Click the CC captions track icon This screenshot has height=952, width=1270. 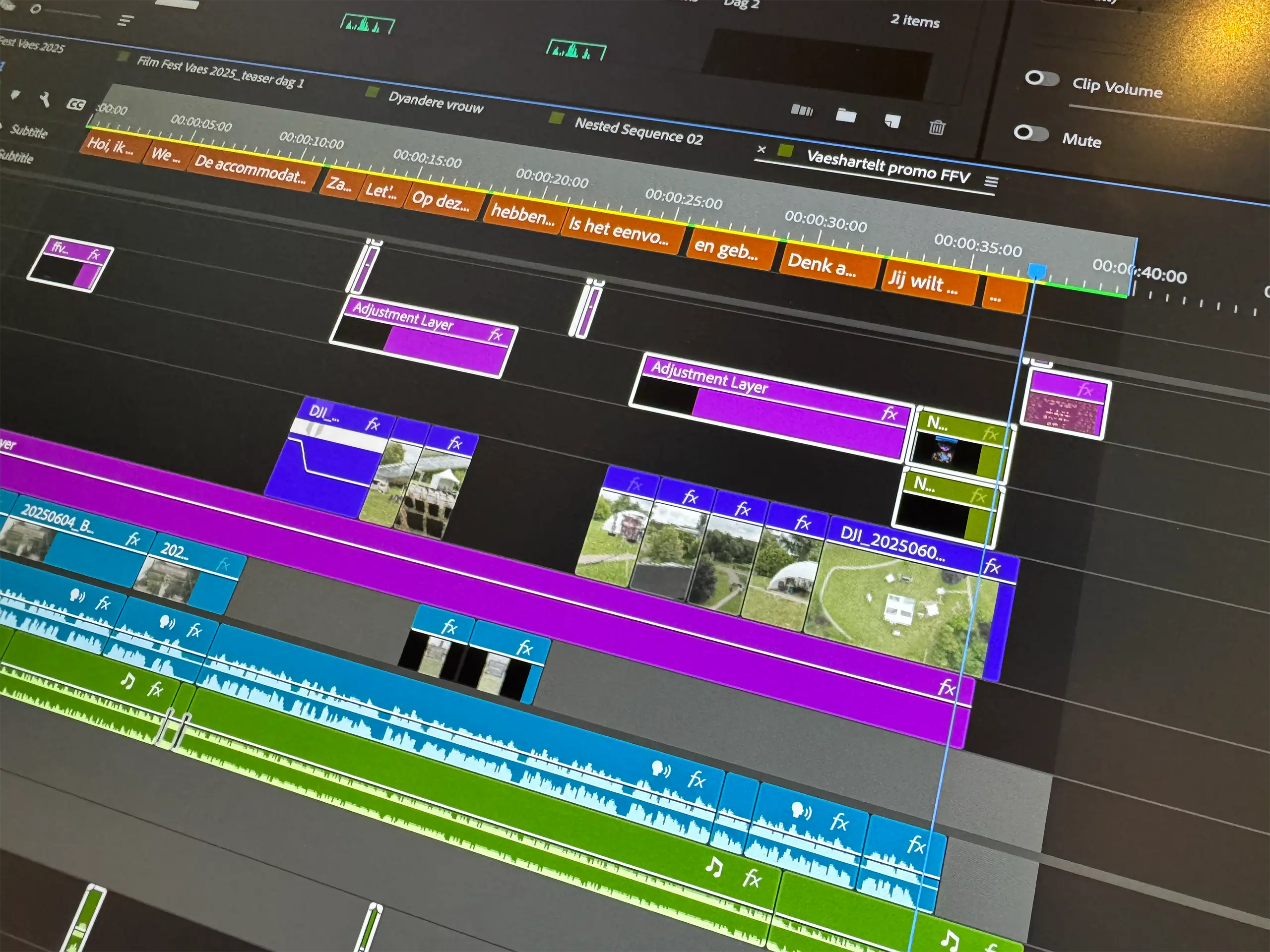tap(76, 105)
